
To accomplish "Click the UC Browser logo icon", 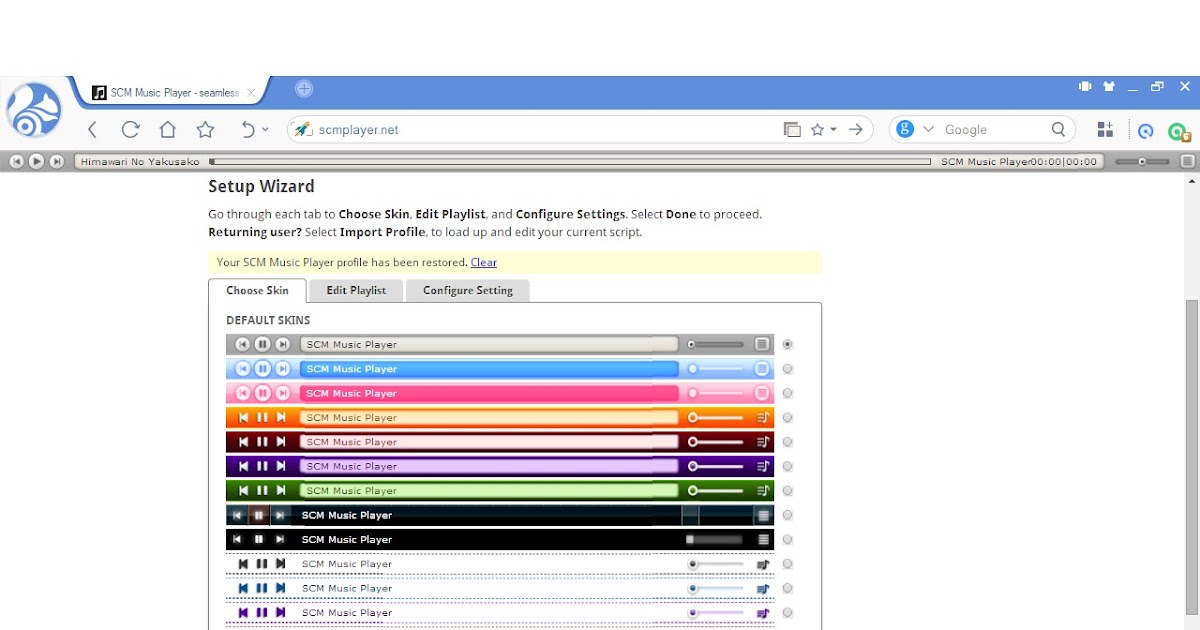I will click(34, 110).
